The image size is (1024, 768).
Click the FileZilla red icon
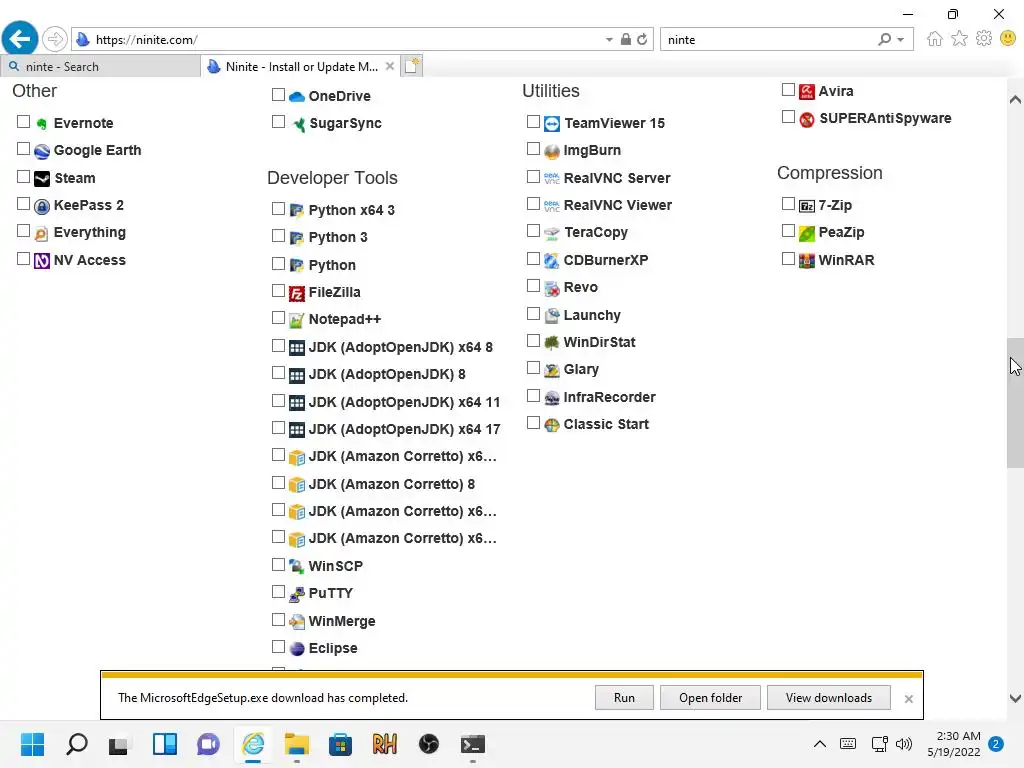pyautogui.click(x=296, y=293)
